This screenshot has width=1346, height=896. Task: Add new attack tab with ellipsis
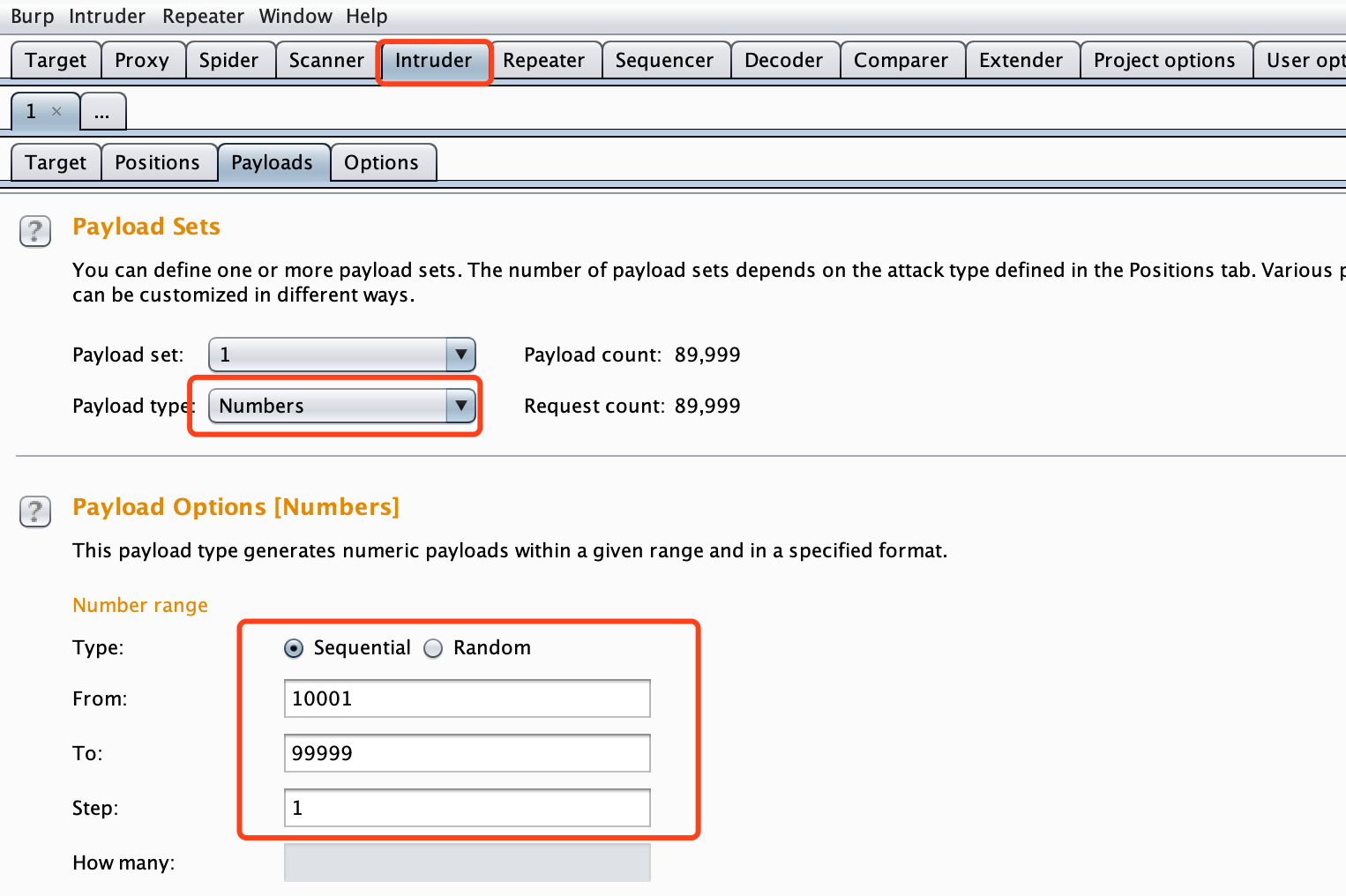[x=102, y=111]
